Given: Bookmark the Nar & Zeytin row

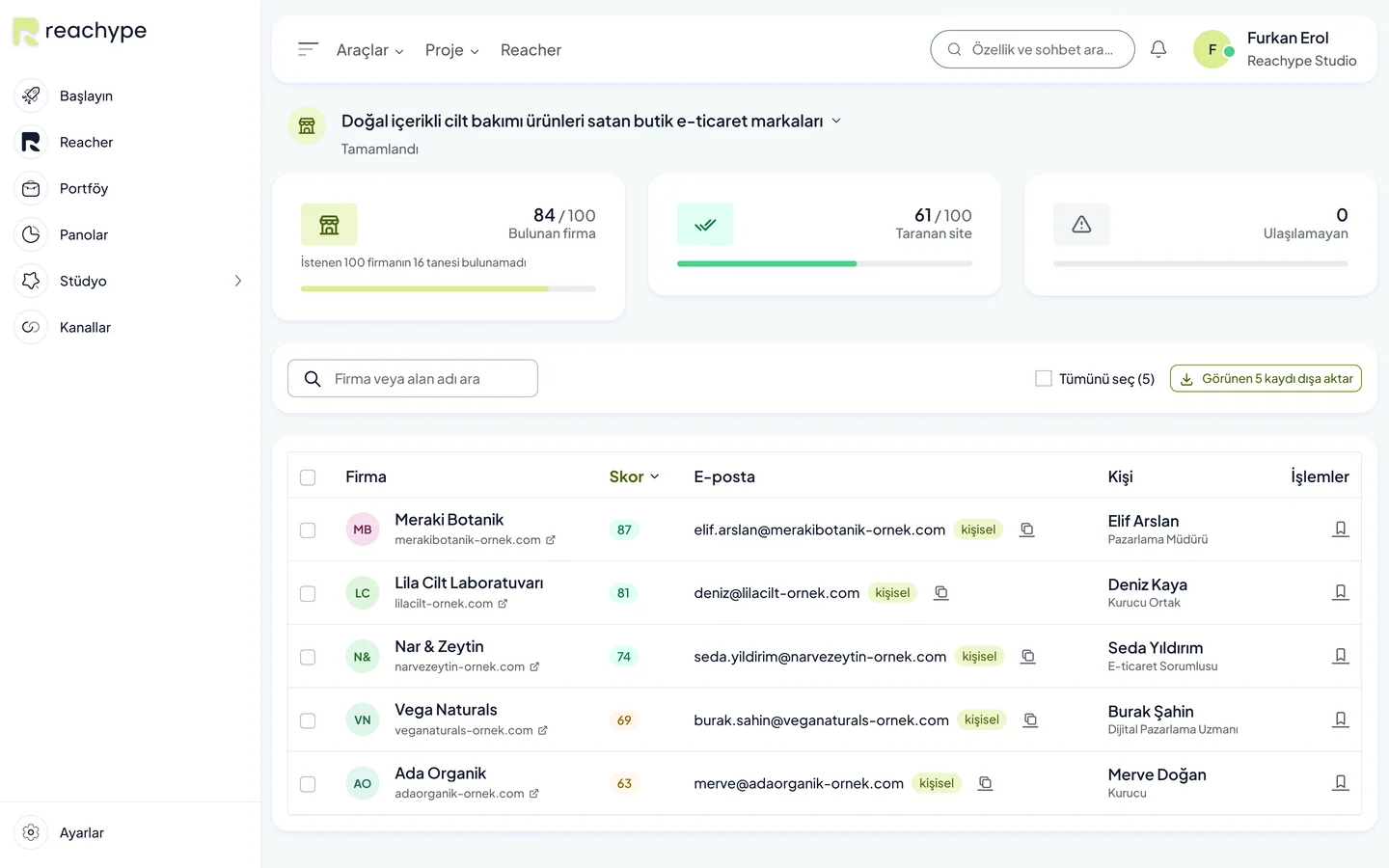Looking at the screenshot, I should coord(1341,656).
